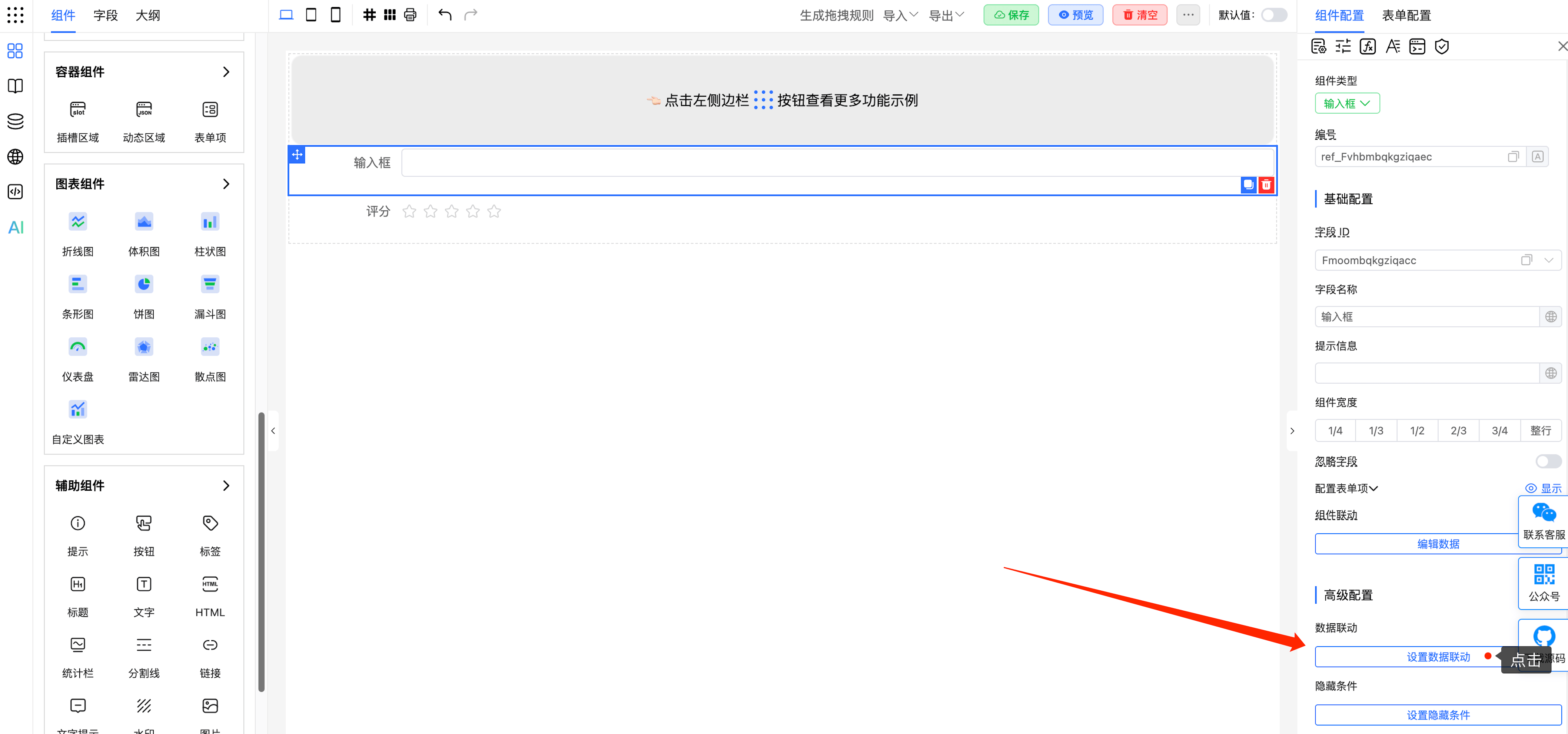
Task: Click the green 保存 button
Action: click(x=1011, y=14)
